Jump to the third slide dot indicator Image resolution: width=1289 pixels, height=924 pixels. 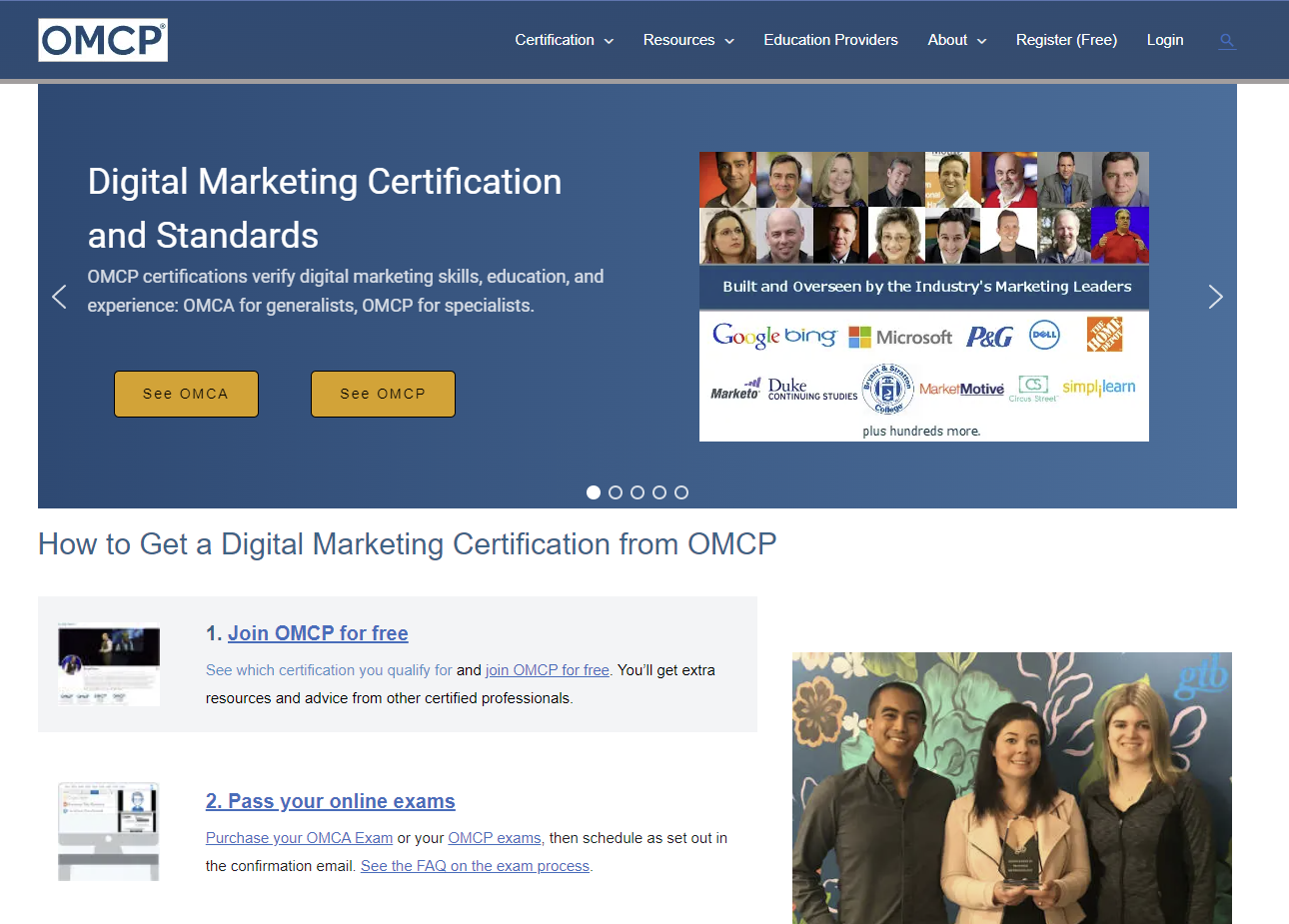[638, 491]
